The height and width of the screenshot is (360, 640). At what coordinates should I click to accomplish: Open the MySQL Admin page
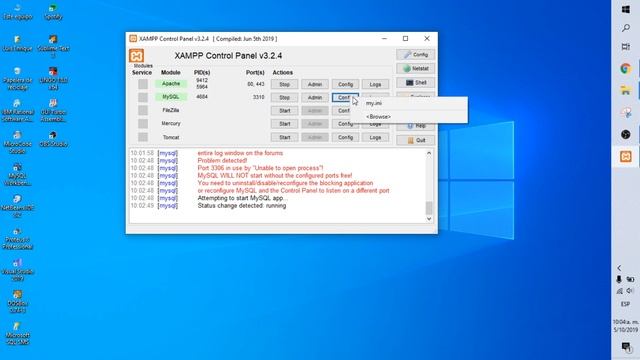click(315, 98)
